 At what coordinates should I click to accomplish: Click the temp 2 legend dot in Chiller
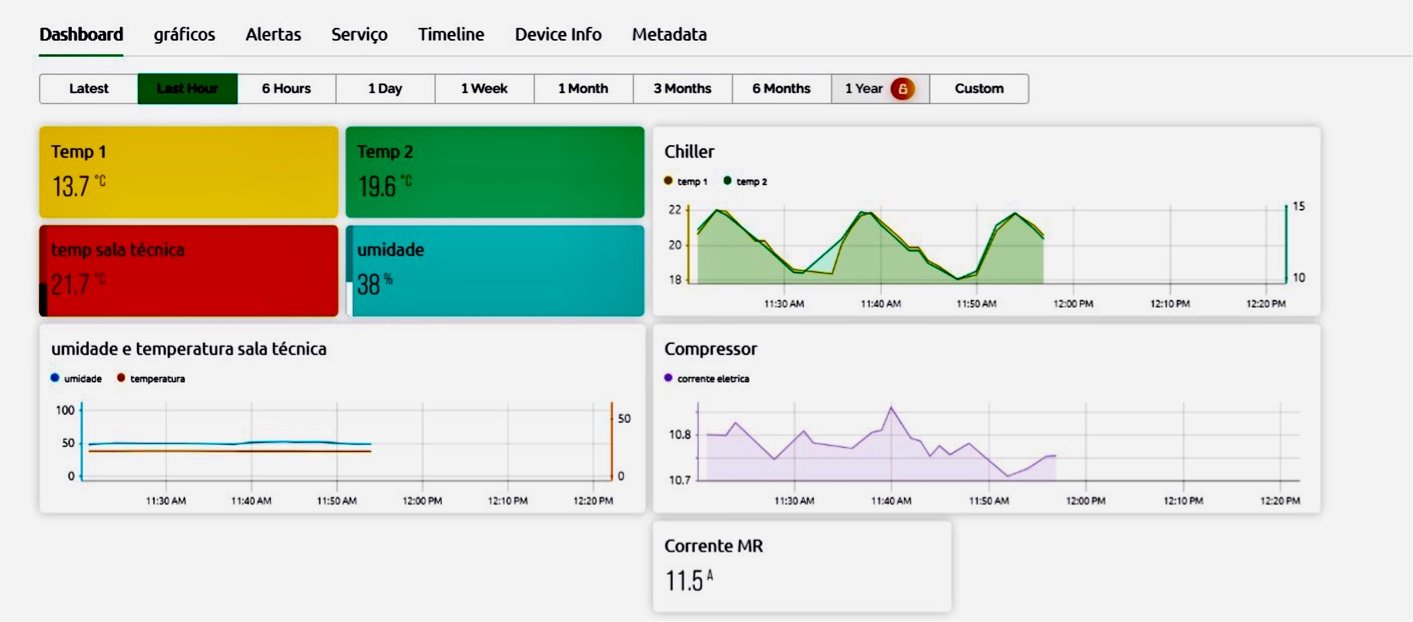[x=728, y=181]
